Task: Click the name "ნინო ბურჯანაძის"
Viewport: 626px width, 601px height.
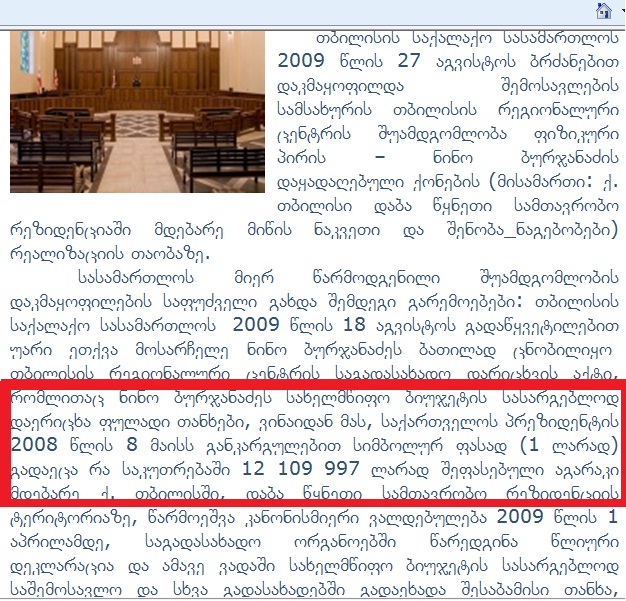Action: pos(526,158)
